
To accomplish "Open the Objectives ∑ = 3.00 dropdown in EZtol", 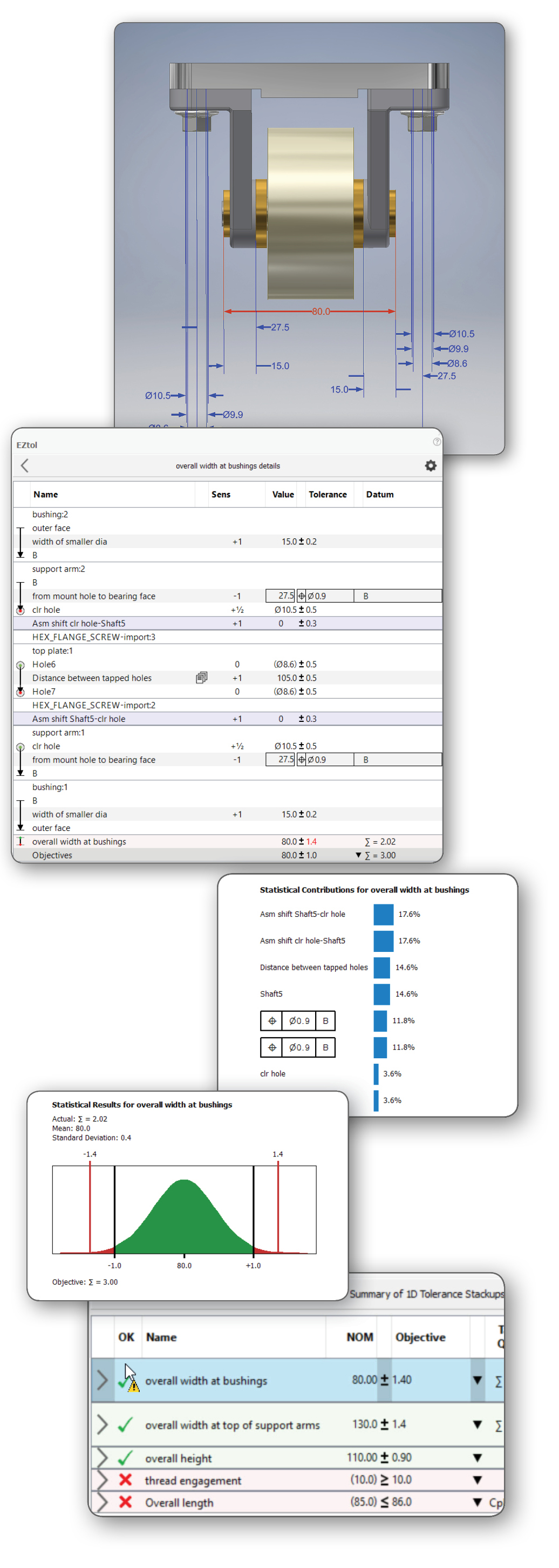I will [359, 855].
